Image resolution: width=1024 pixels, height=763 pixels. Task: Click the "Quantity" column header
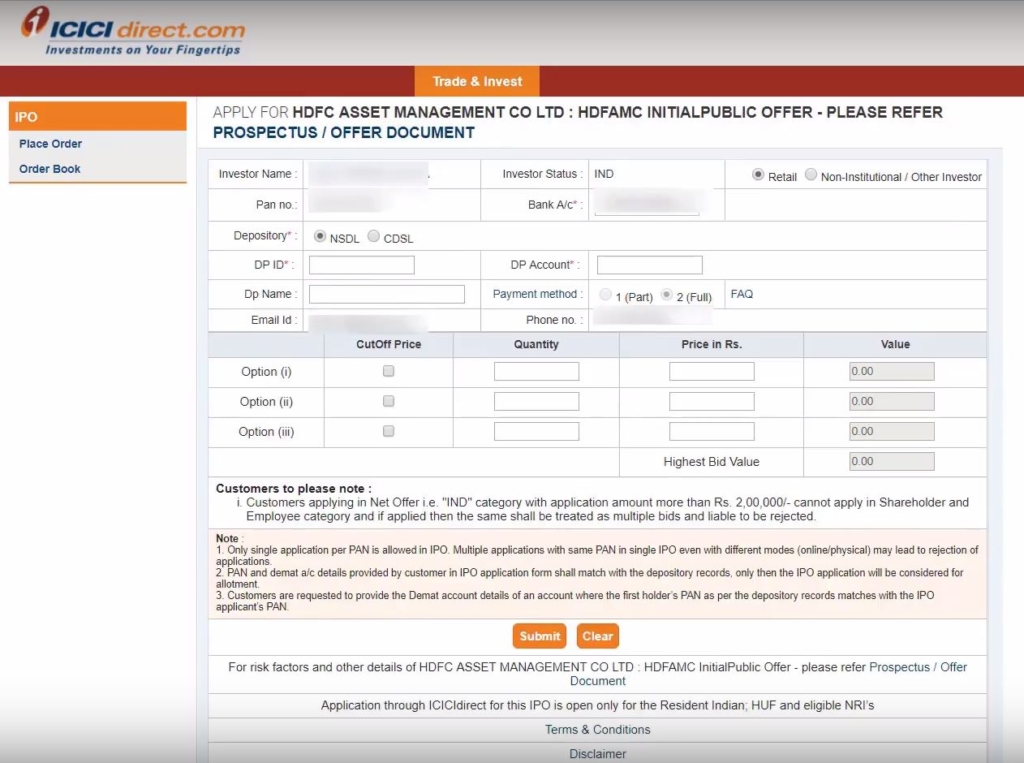[536, 344]
